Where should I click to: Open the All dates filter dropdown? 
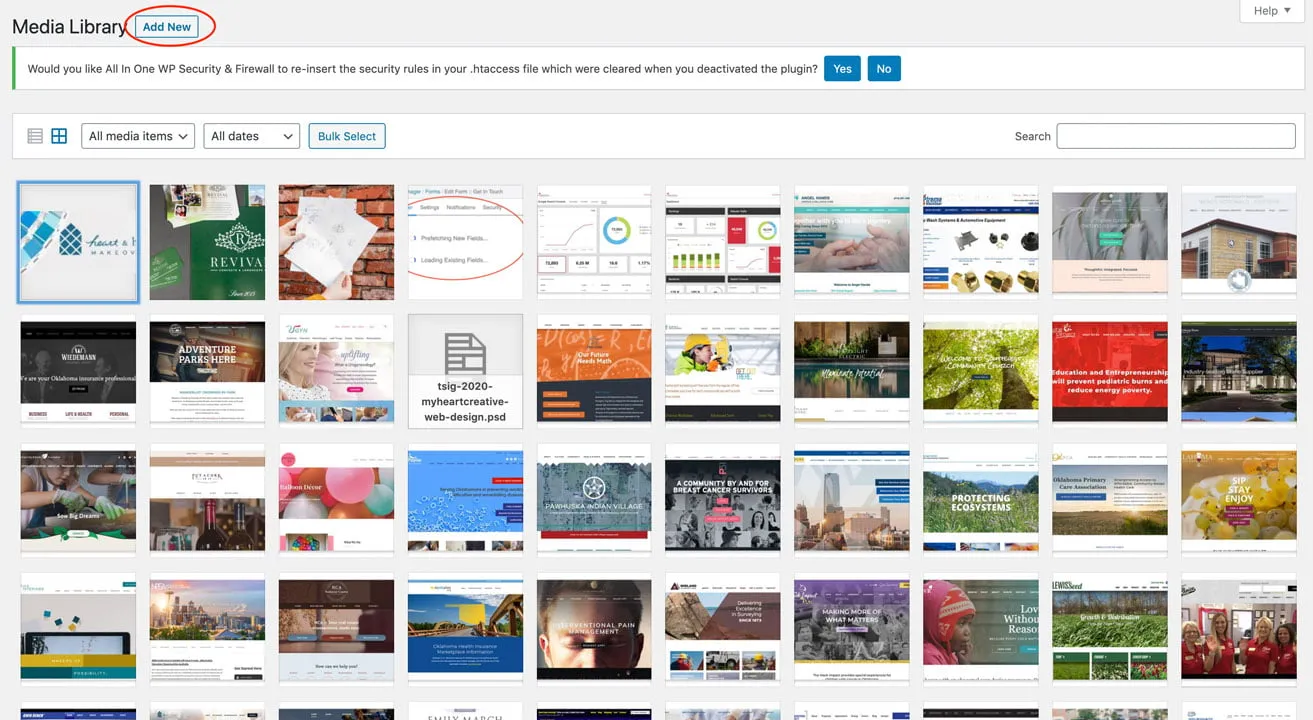click(x=252, y=136)
